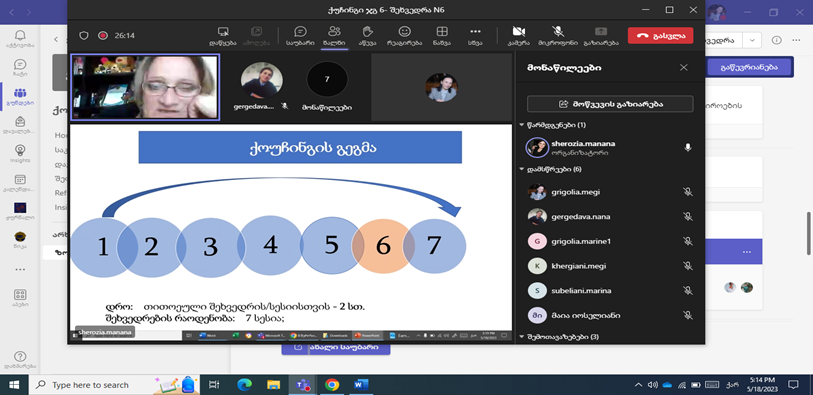Open Insights in Teams sidebar
This screenshot has width=813, height=395.
point(20,154)
